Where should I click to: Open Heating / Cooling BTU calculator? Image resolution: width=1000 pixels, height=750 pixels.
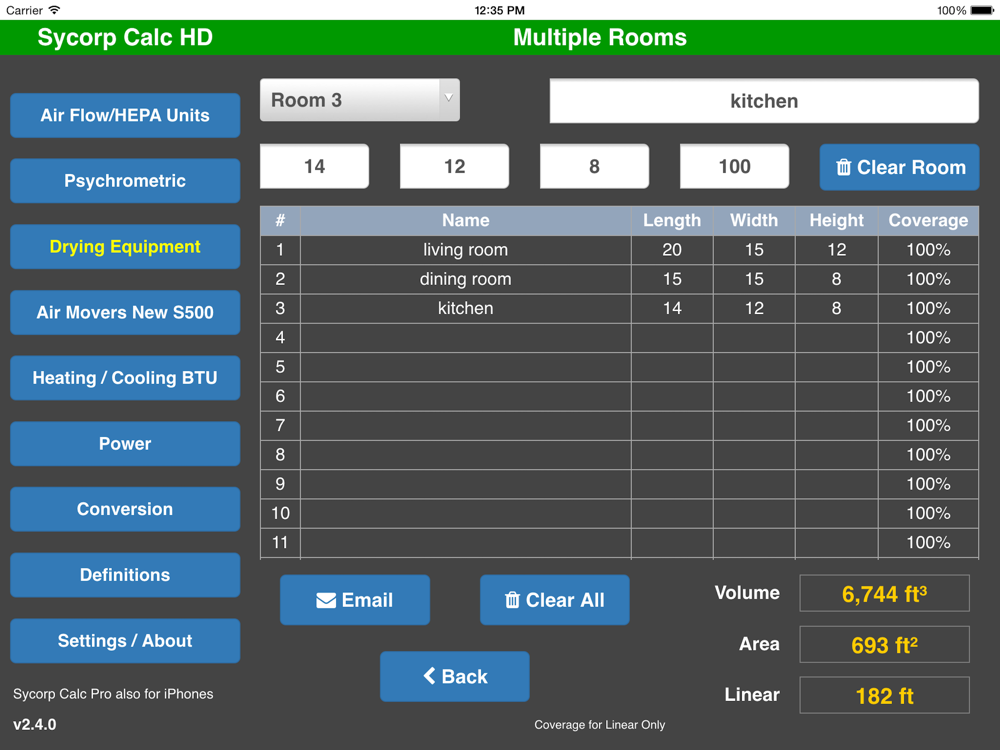point(125,378)
